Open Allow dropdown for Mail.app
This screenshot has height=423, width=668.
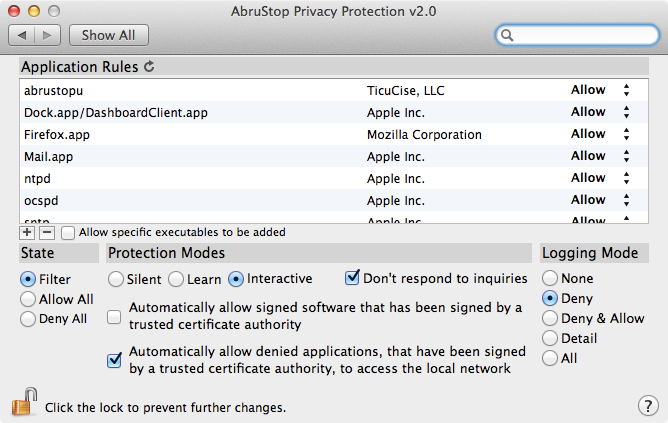click(600, 156)
